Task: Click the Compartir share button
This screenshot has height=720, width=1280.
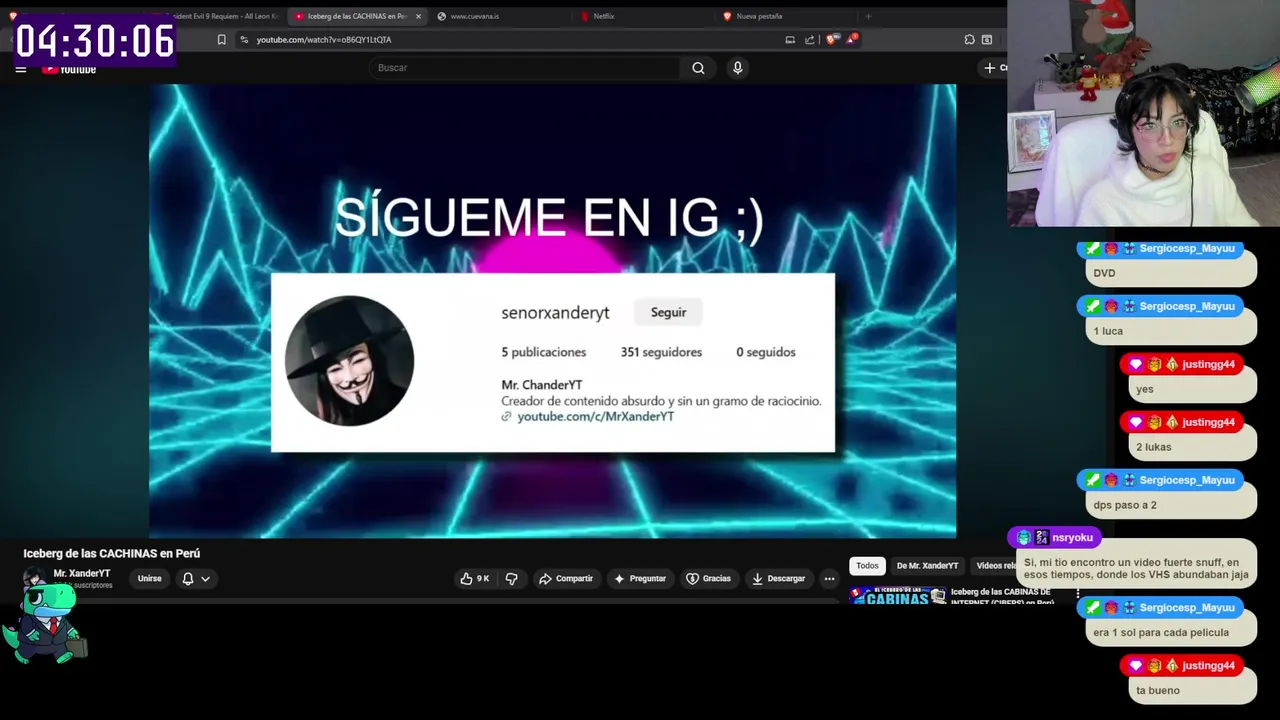Action: (x=566, y=579)
